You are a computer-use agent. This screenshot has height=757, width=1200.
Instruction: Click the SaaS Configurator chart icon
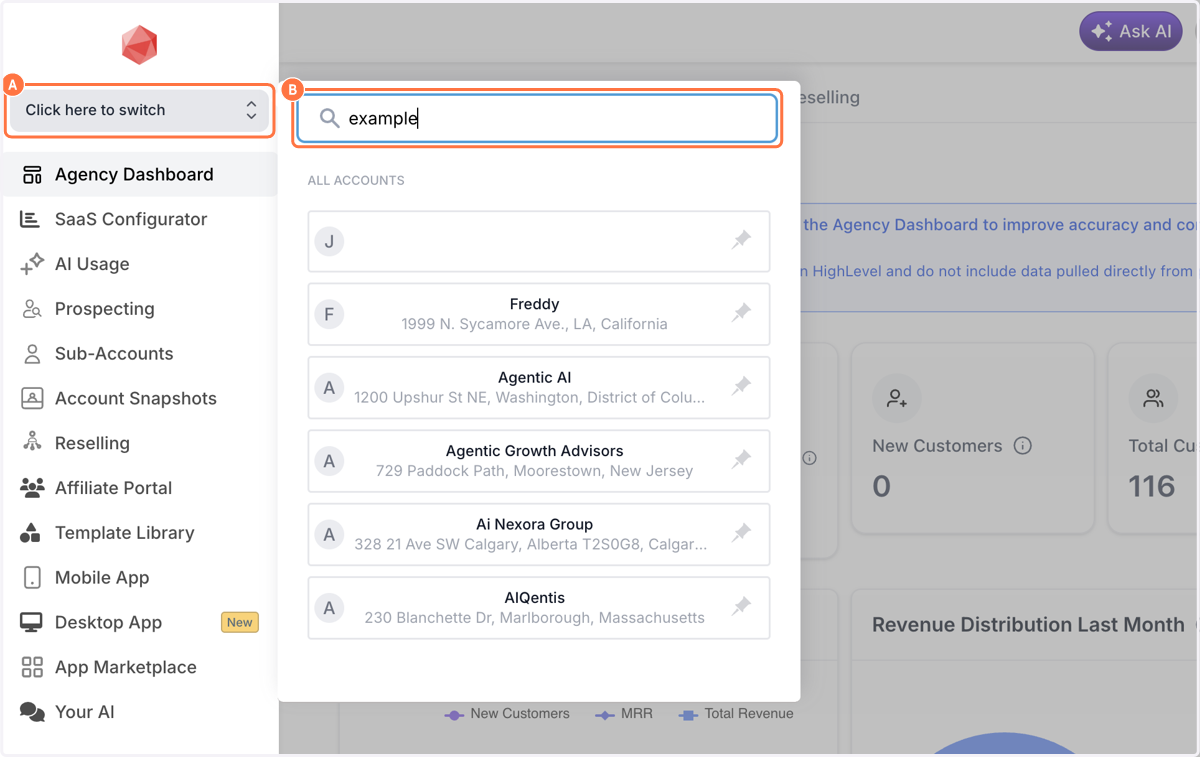[31, 219]
